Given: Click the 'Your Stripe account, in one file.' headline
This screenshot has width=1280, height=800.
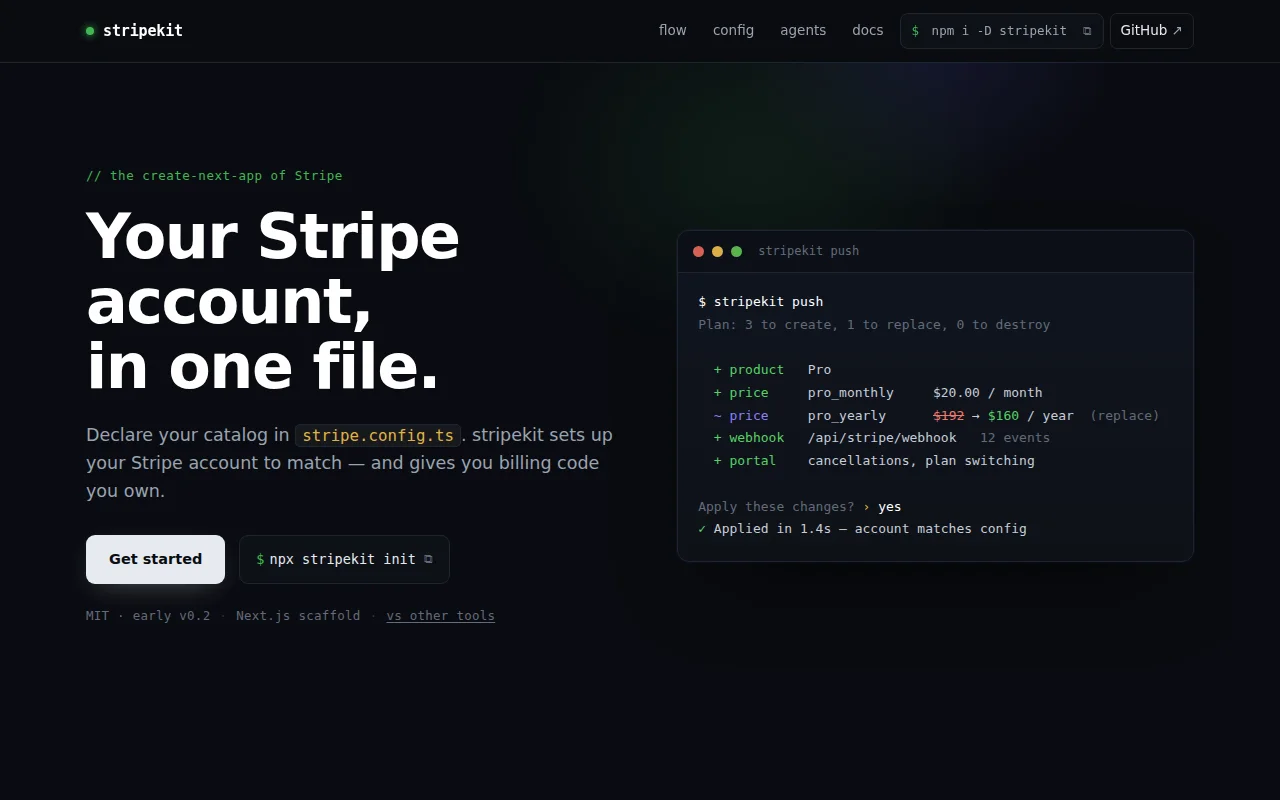Looking at the screenshot, I should point(273,301).
